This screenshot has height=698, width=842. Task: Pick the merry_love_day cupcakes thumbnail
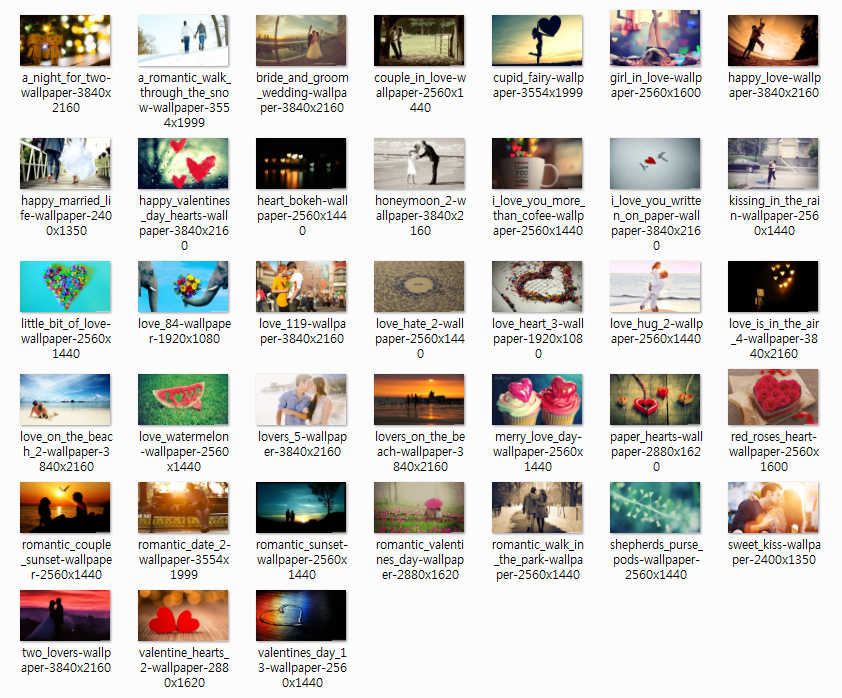(537, 399)
